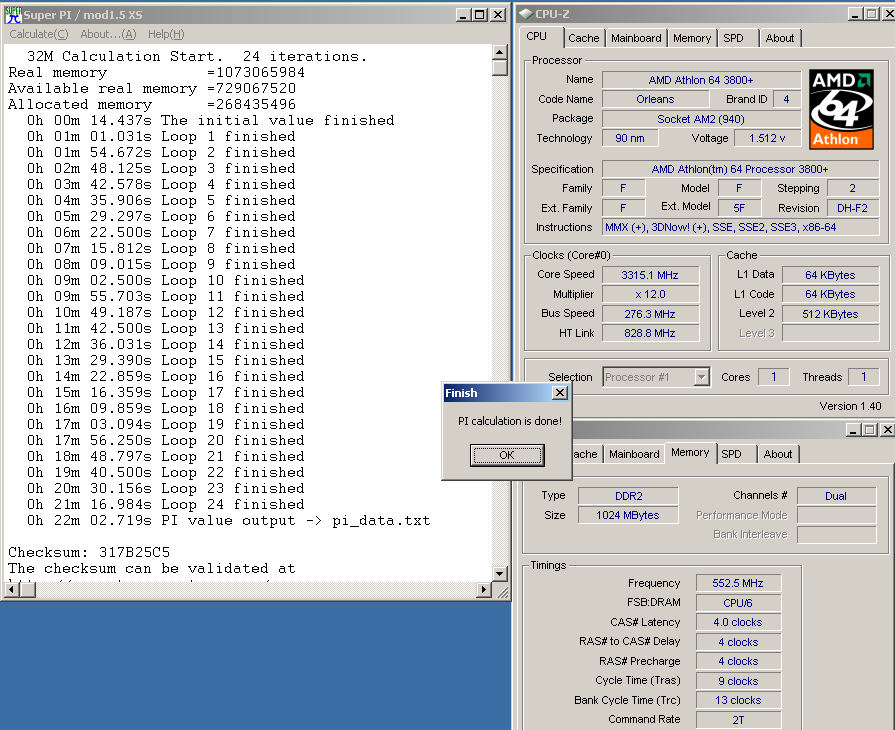Close the lower CPU-Z window
The image size is (895, 730).
[888, 430]
